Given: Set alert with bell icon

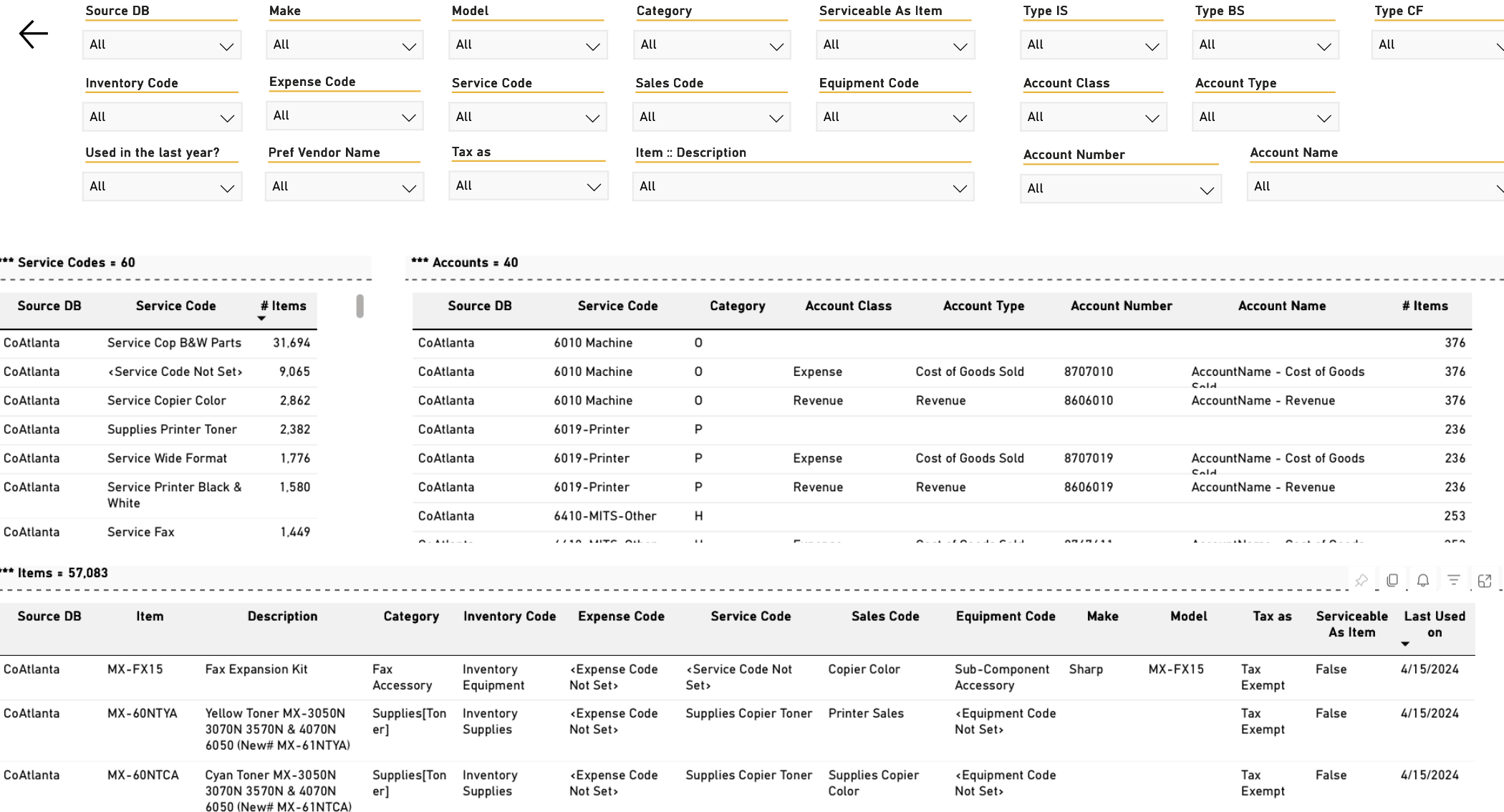Looking at the screenshot, I should (1423, 581).
